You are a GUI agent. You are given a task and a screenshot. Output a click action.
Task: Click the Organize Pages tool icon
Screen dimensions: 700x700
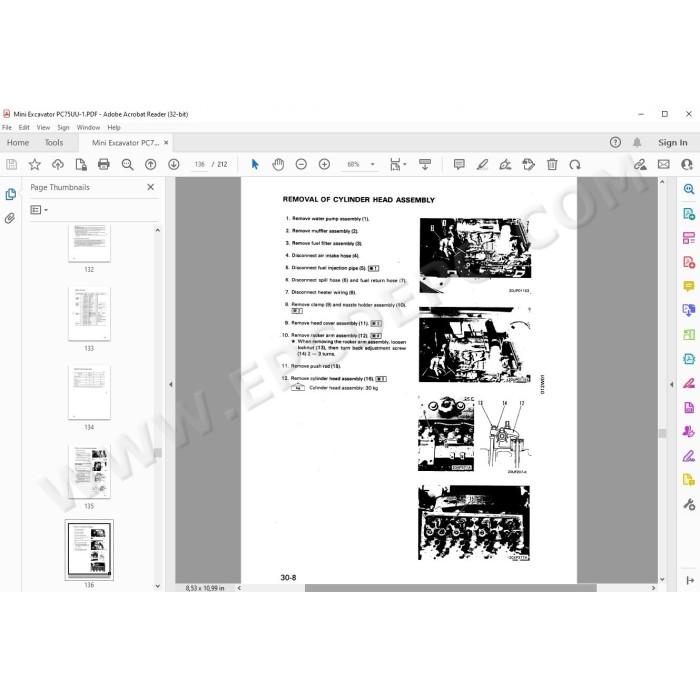689,238
